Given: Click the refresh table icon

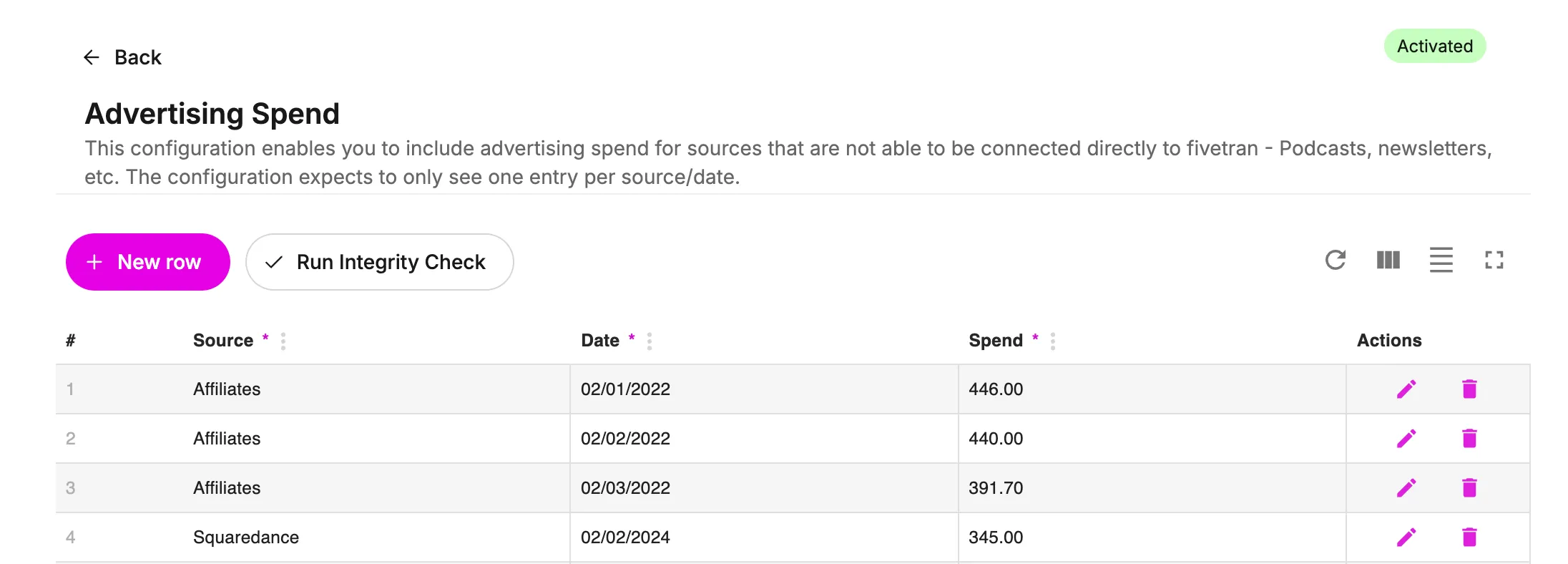Looking at the screenshot, I should click(1335, 260).
